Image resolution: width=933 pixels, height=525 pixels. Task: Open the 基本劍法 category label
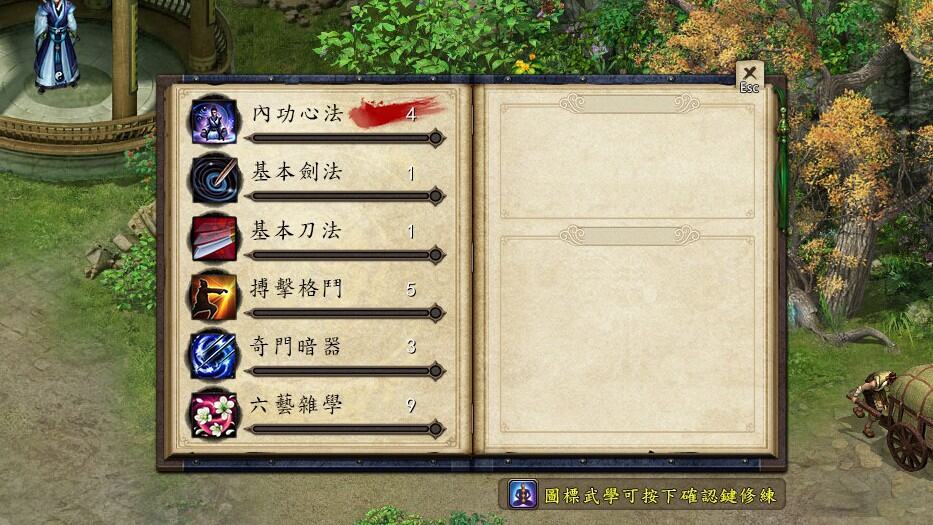297,171
